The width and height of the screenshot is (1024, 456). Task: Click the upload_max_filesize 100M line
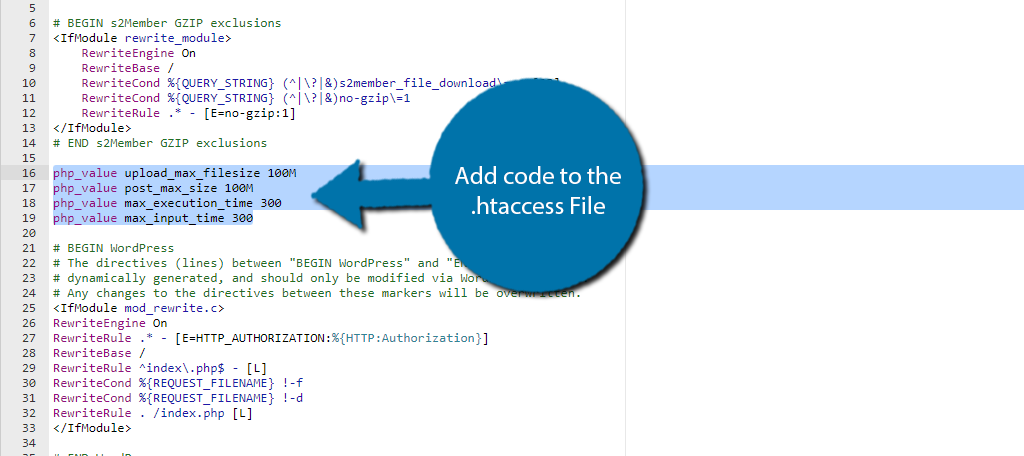(175, 173)
